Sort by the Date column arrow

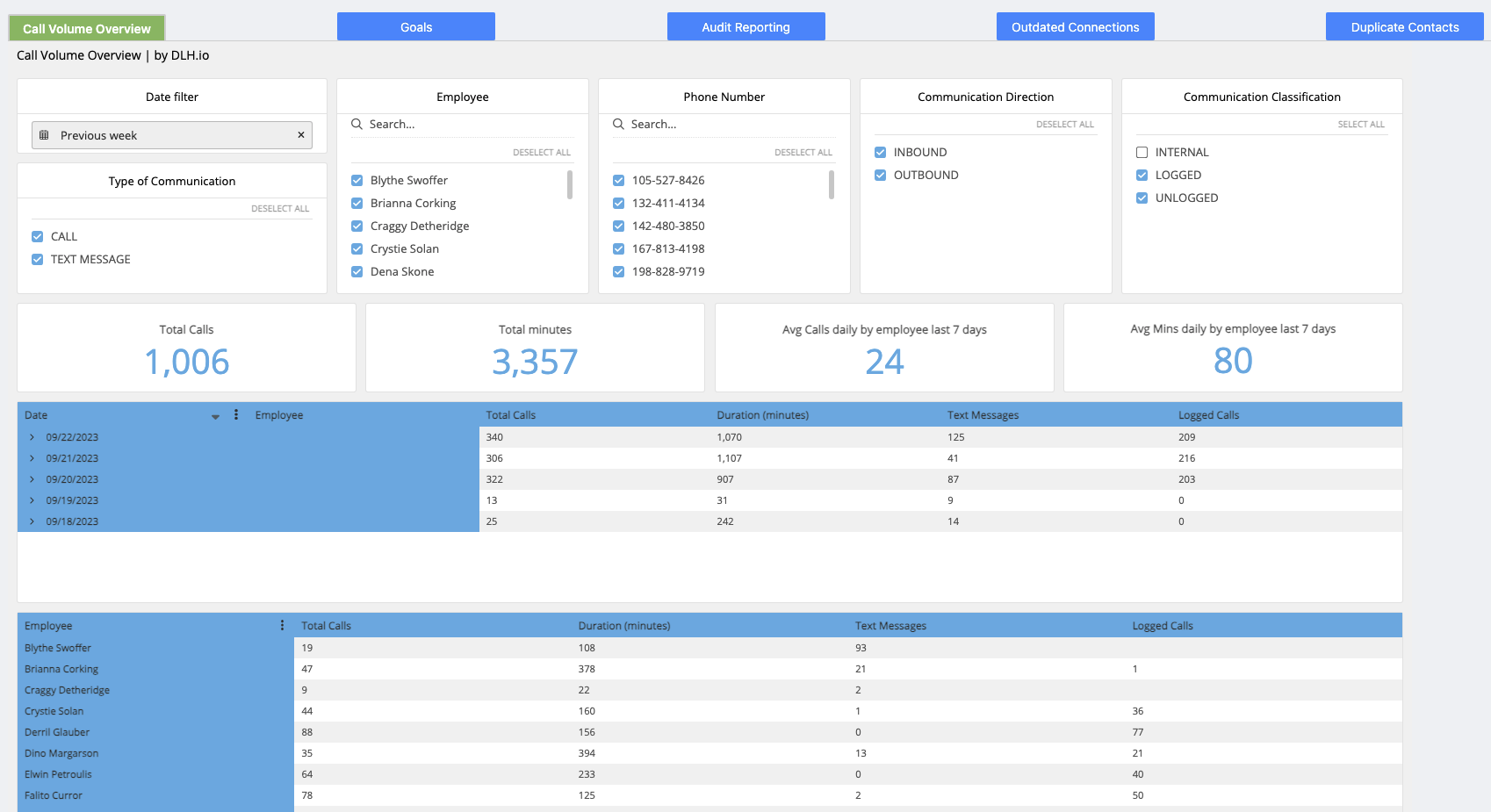point(215,416)
